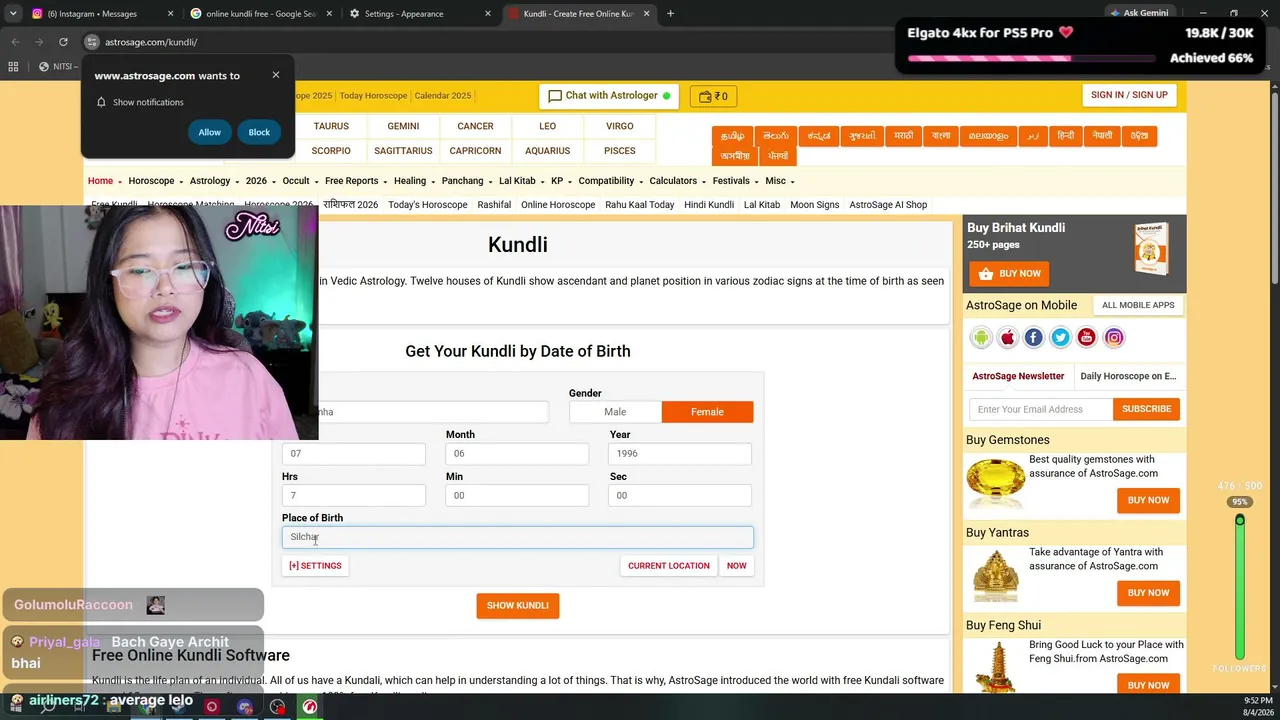The height and width of the screenshot is (720, 1280).
Task: Select Male gender option
Action: 615,412
